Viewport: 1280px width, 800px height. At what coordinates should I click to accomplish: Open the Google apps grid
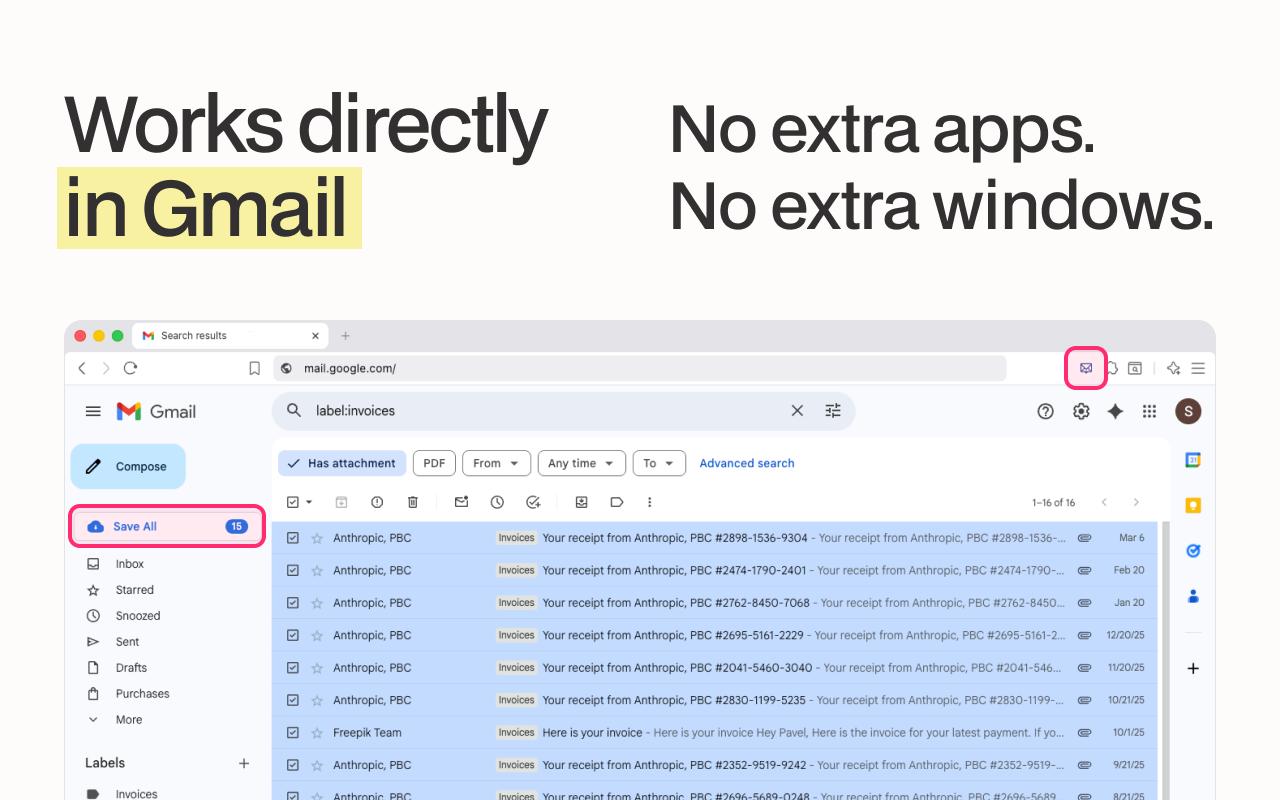point(1150,411)
